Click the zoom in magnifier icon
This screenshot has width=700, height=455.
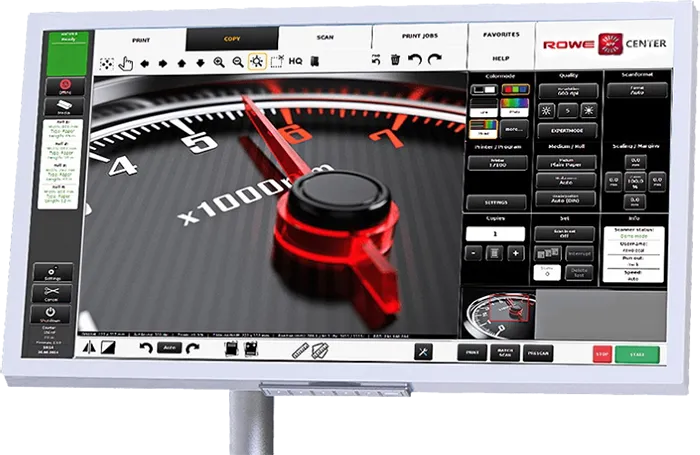[219, 62]
